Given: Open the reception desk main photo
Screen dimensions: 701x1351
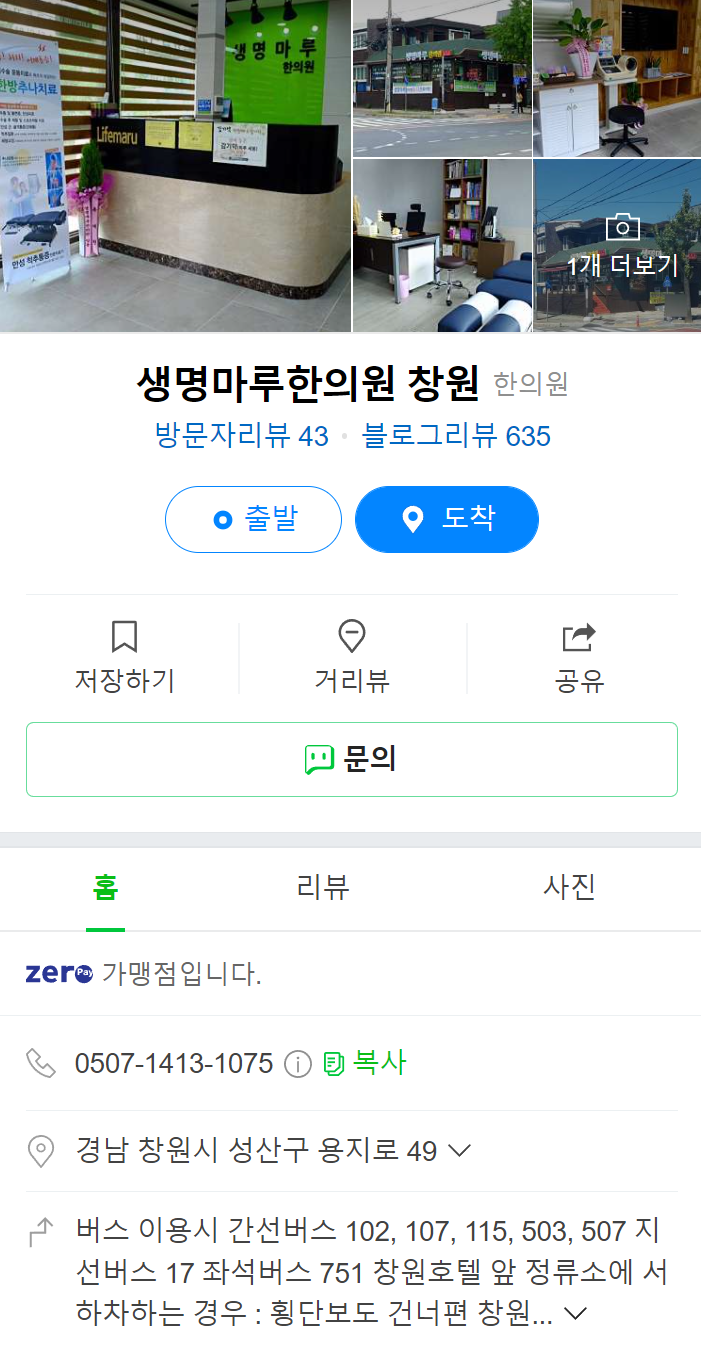Looking at the screenshot, I should (175, 165).
